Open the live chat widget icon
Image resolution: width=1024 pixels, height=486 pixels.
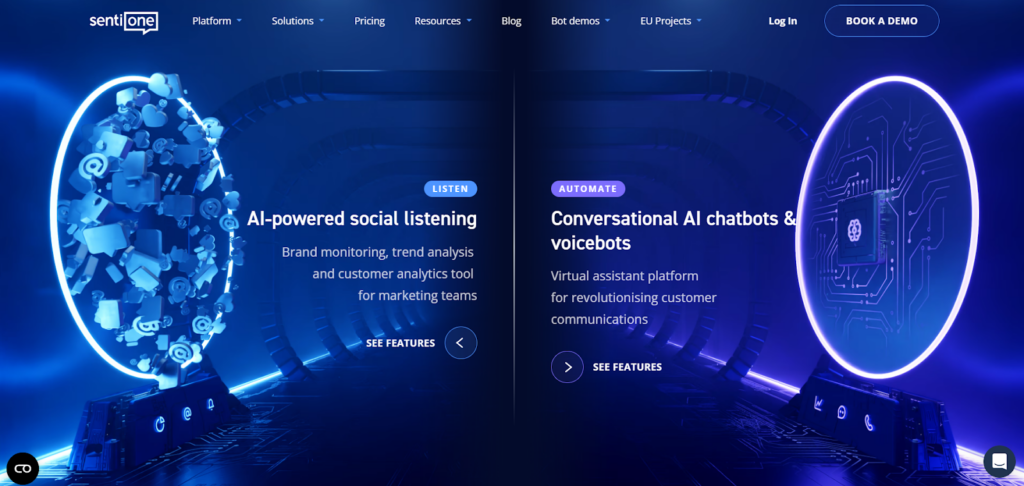tap(999, 462)
